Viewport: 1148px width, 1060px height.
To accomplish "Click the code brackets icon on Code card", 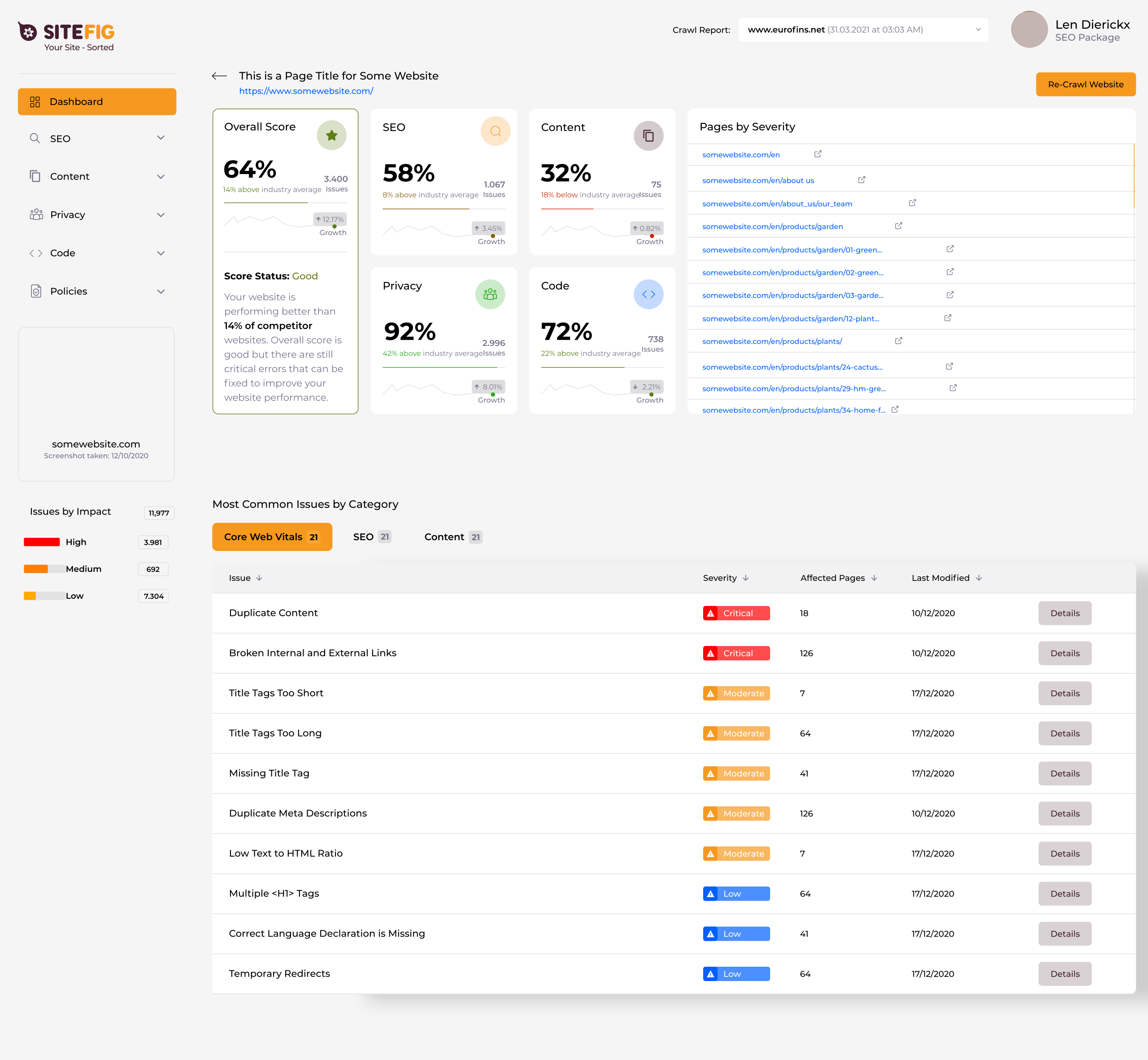I will coord(648,294).
